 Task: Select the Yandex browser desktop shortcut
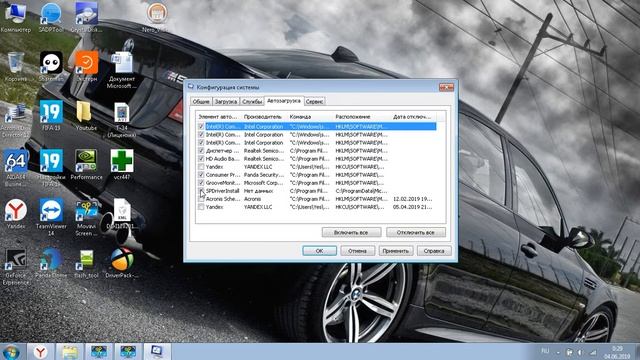[x=16, y=214]
